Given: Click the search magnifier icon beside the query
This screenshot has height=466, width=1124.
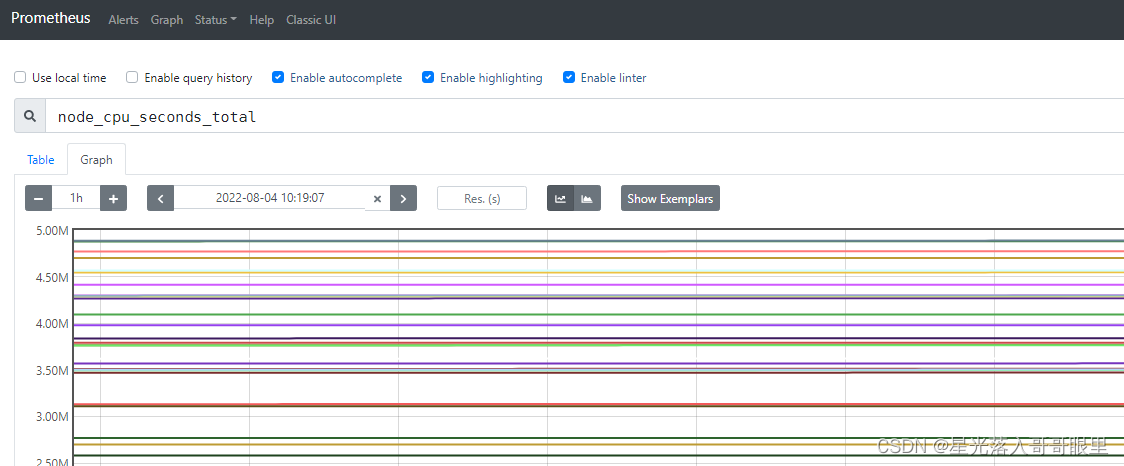Looking at the screenshot, I should coord(30,116).
